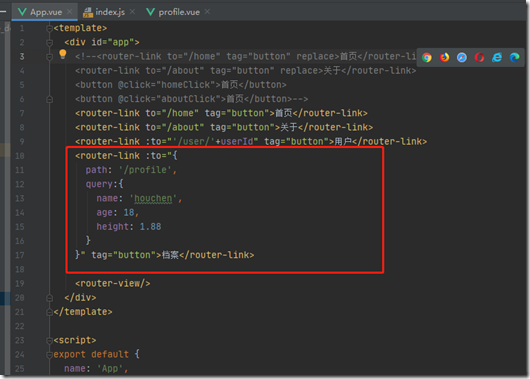Switch to the App.vue tab
The height and width of the screenshot is (379, 530).
click(x=46, y=12)
